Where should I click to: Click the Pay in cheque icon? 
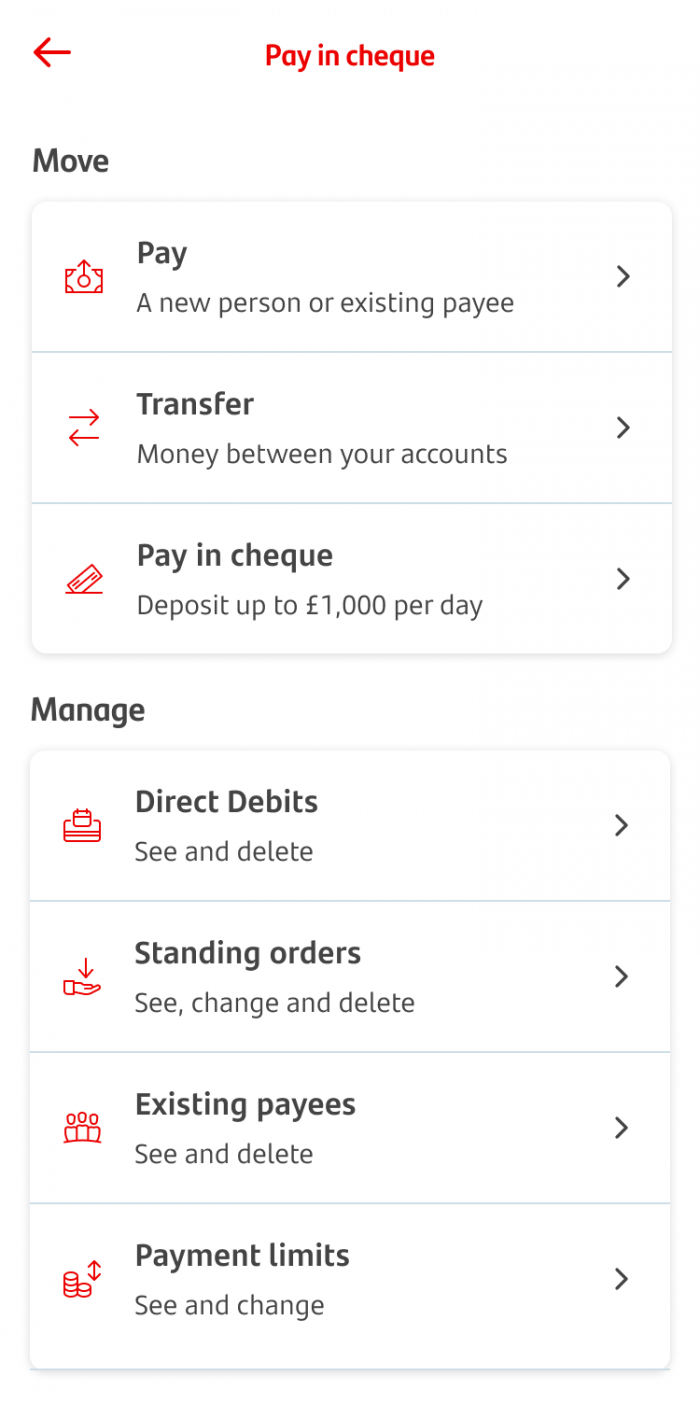(83, 578)
